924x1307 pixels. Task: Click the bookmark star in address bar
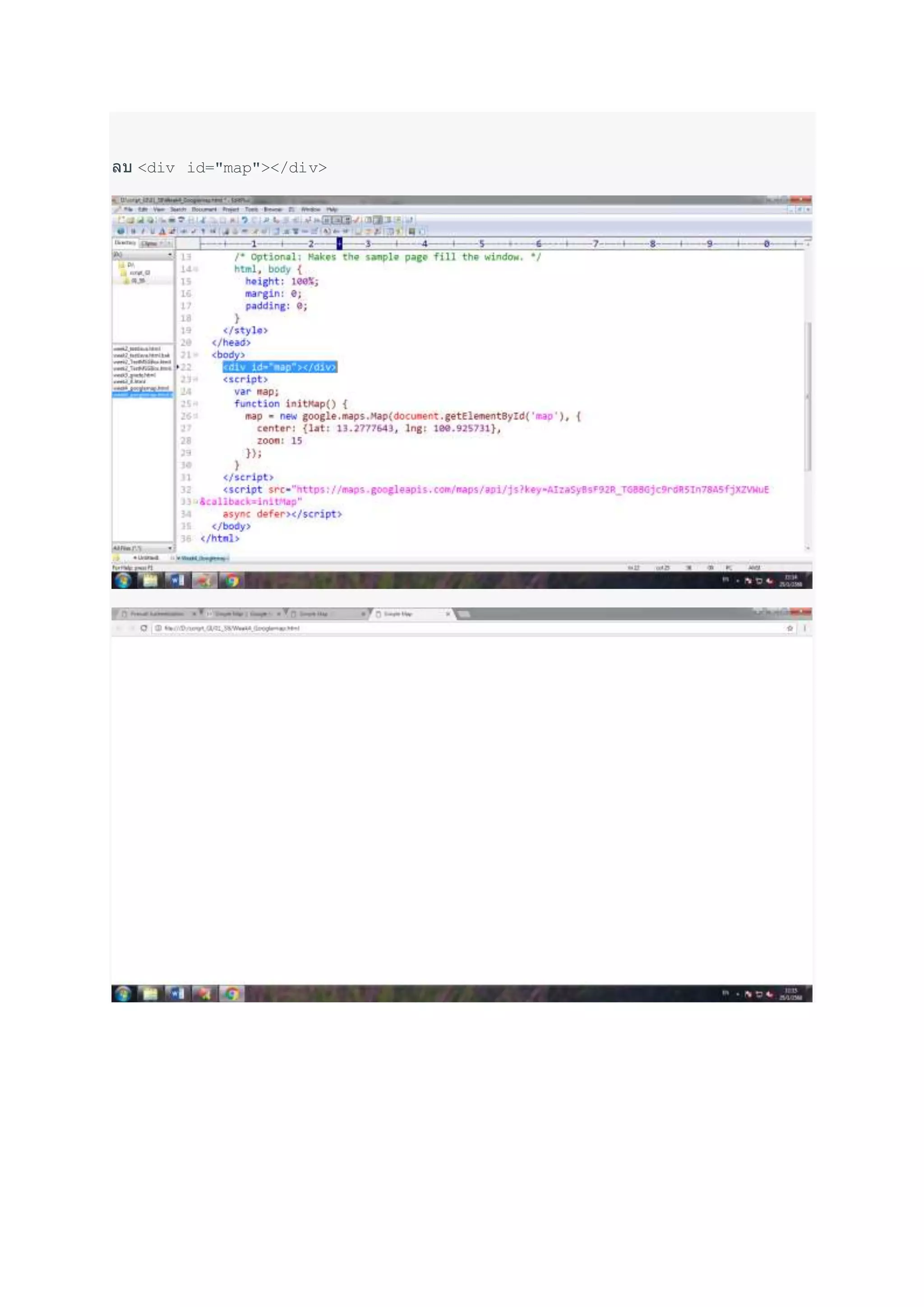790,628
